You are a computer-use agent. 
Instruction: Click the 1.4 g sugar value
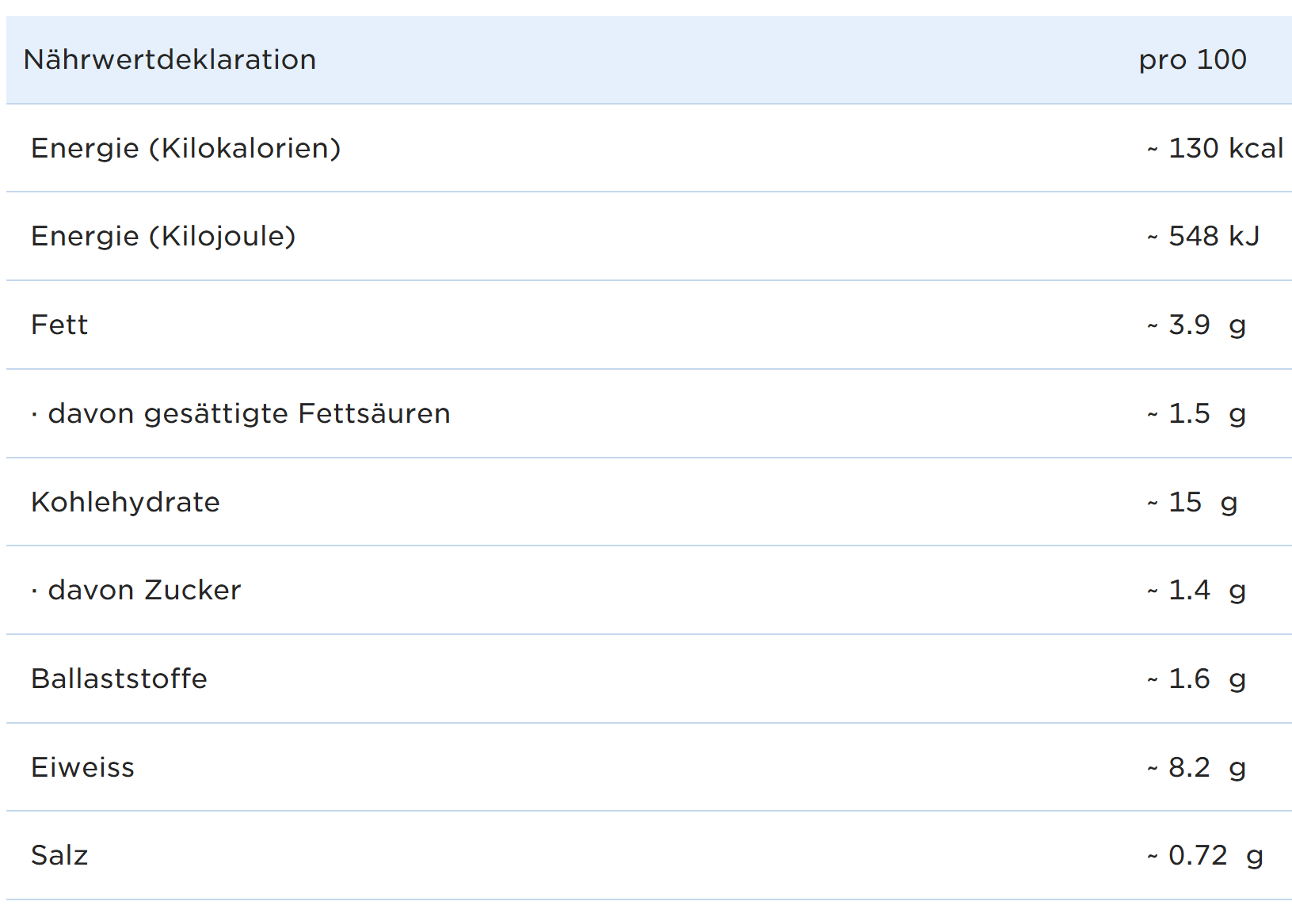[1197, 591]
